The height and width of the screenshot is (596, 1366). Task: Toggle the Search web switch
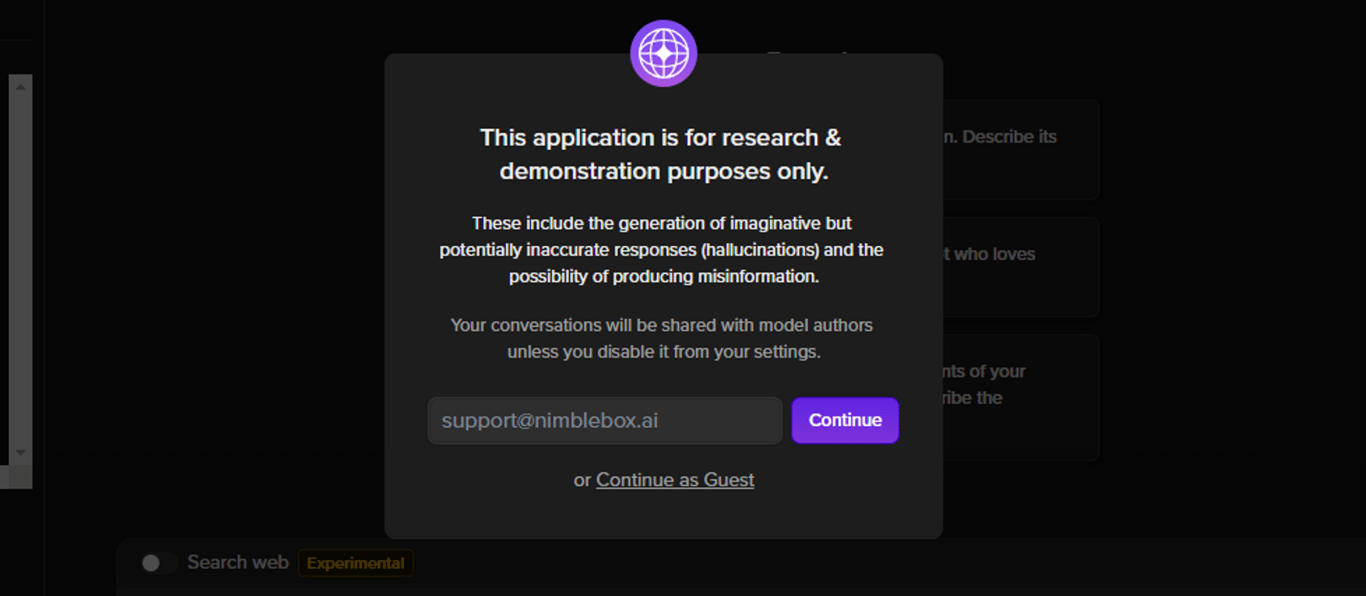[159, 563]
